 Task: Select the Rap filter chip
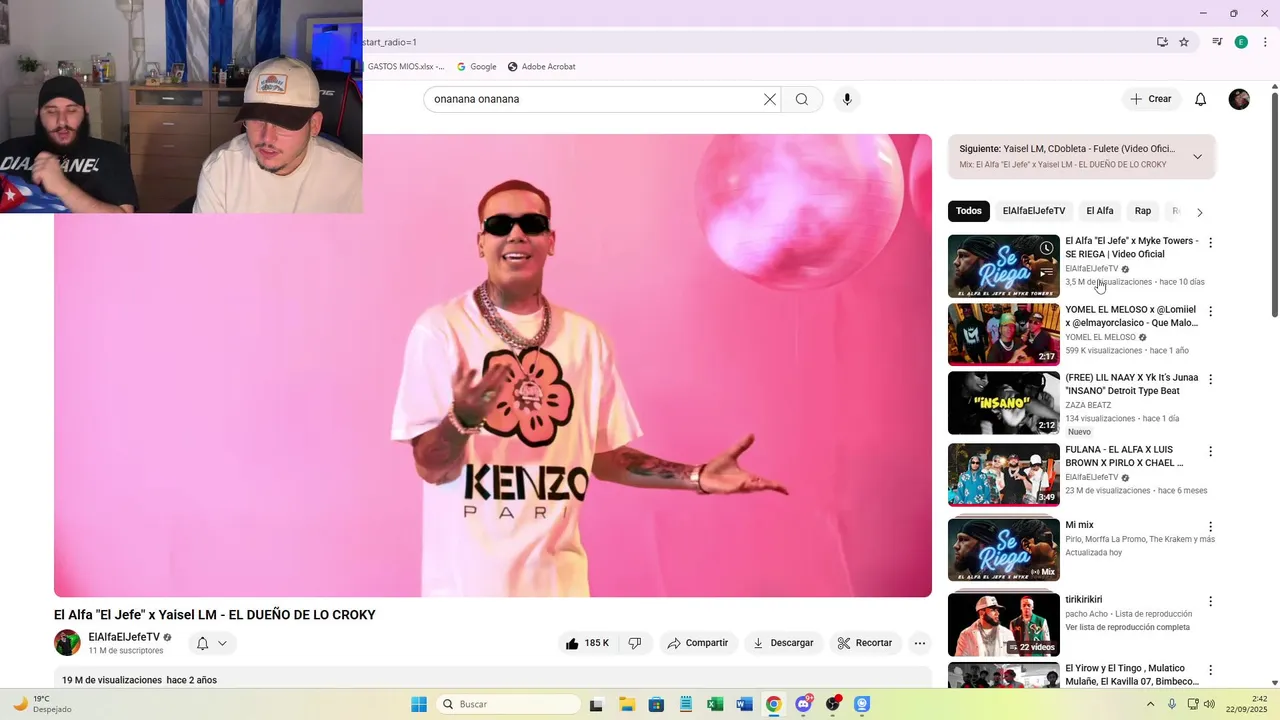1143,211
